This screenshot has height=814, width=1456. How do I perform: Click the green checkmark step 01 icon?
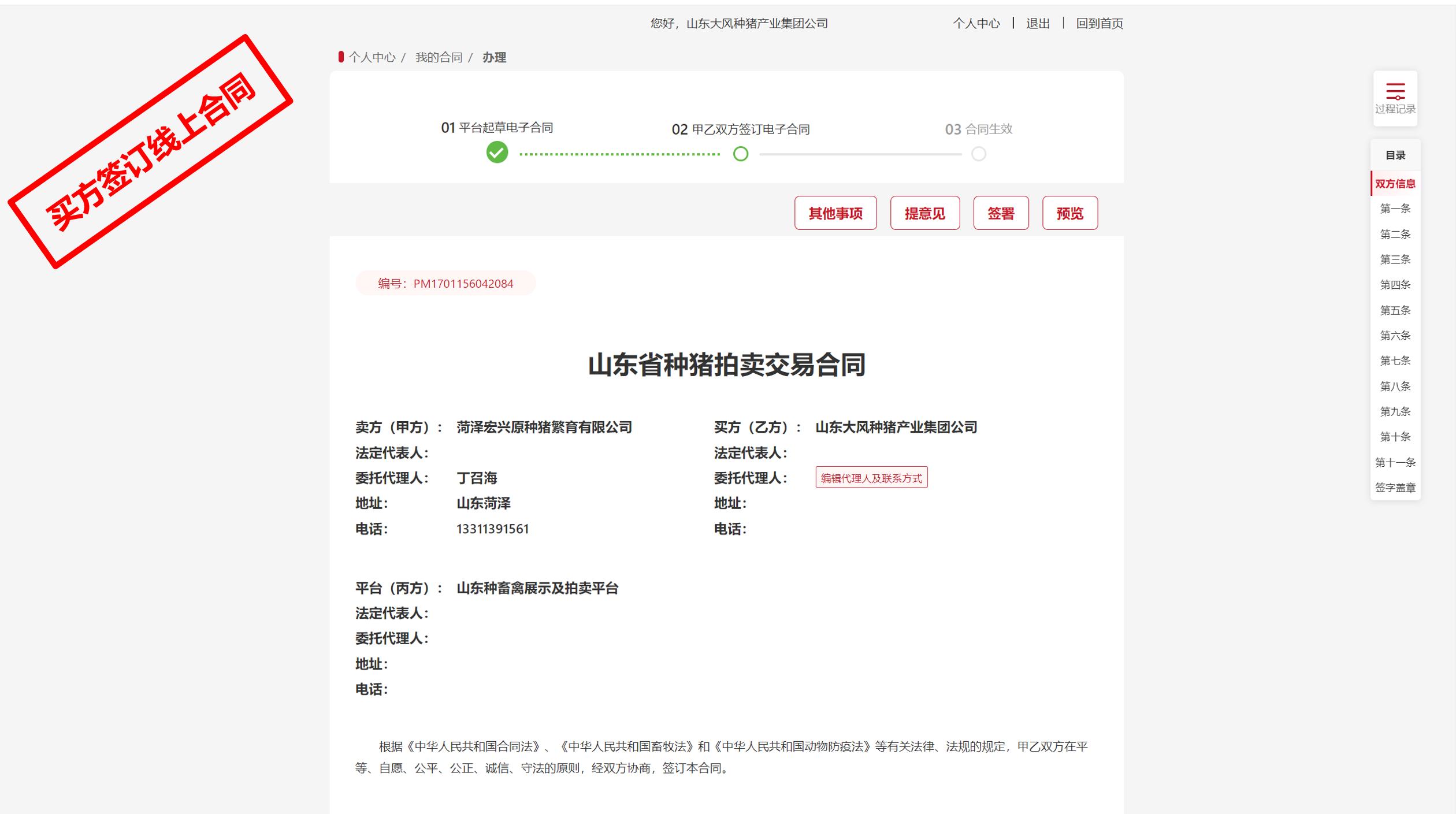pos(497,153)
